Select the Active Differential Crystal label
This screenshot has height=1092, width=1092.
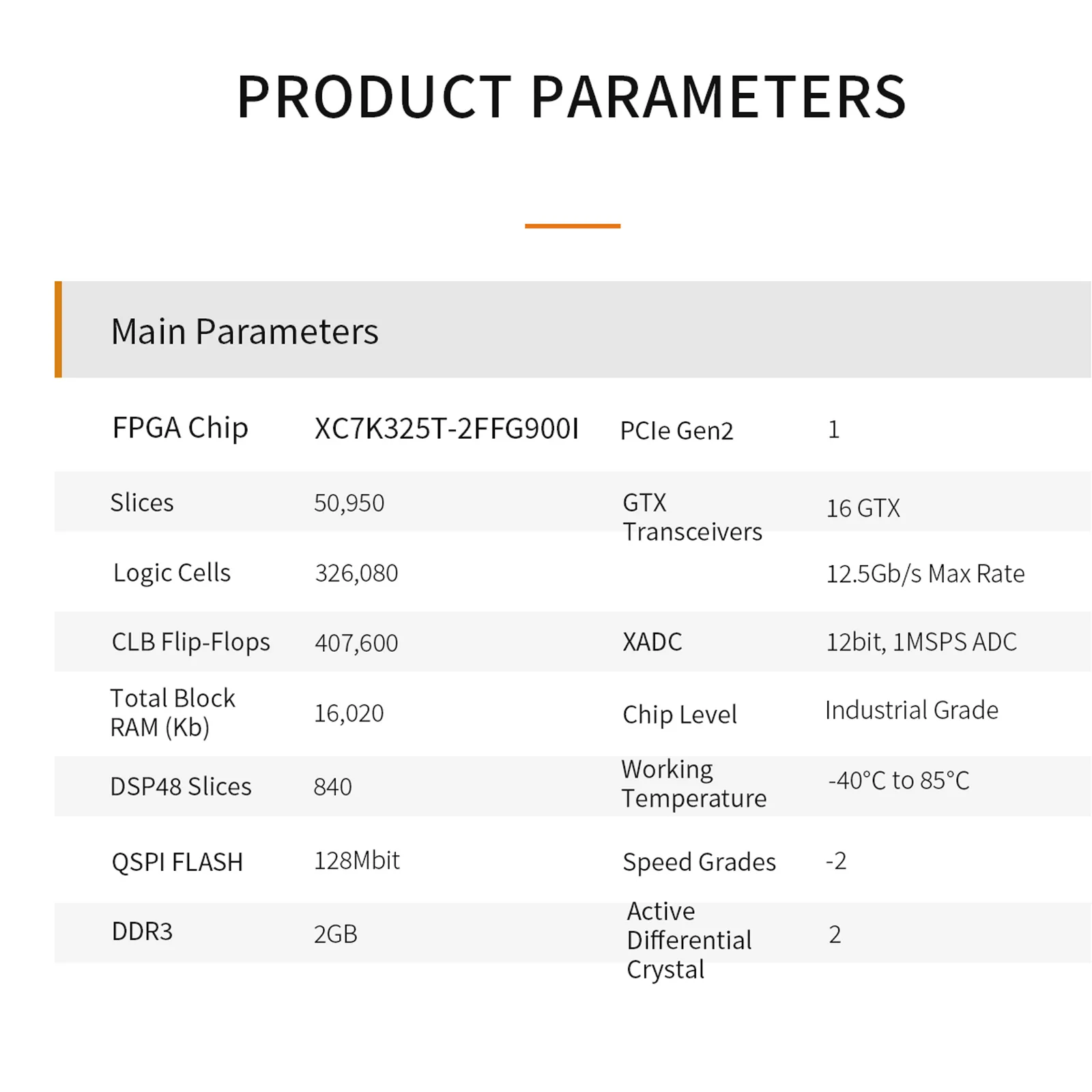click(689, 940)
